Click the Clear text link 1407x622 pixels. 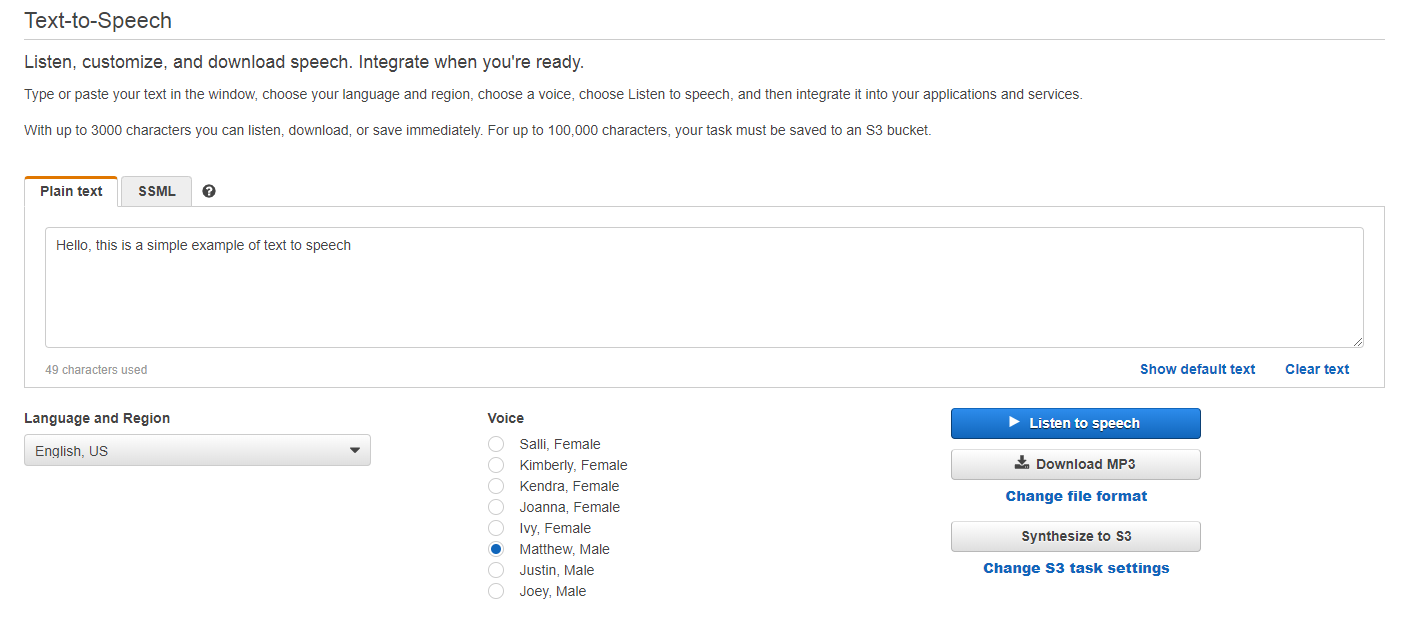[1317, 369]
